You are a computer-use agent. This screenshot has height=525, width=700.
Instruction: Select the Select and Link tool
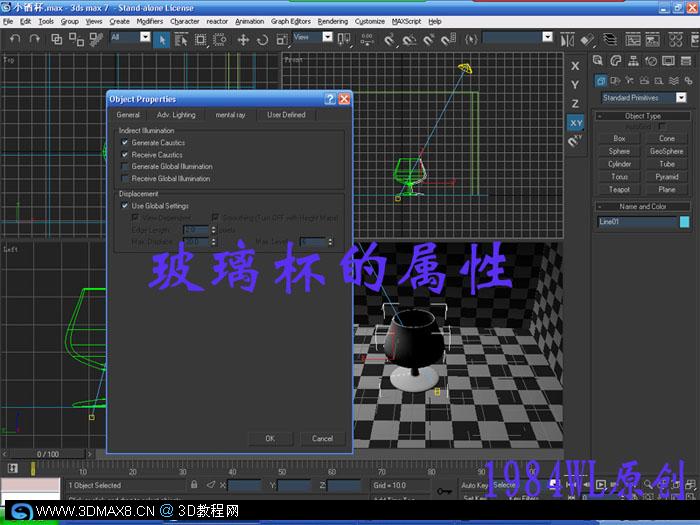coord(56,39)
